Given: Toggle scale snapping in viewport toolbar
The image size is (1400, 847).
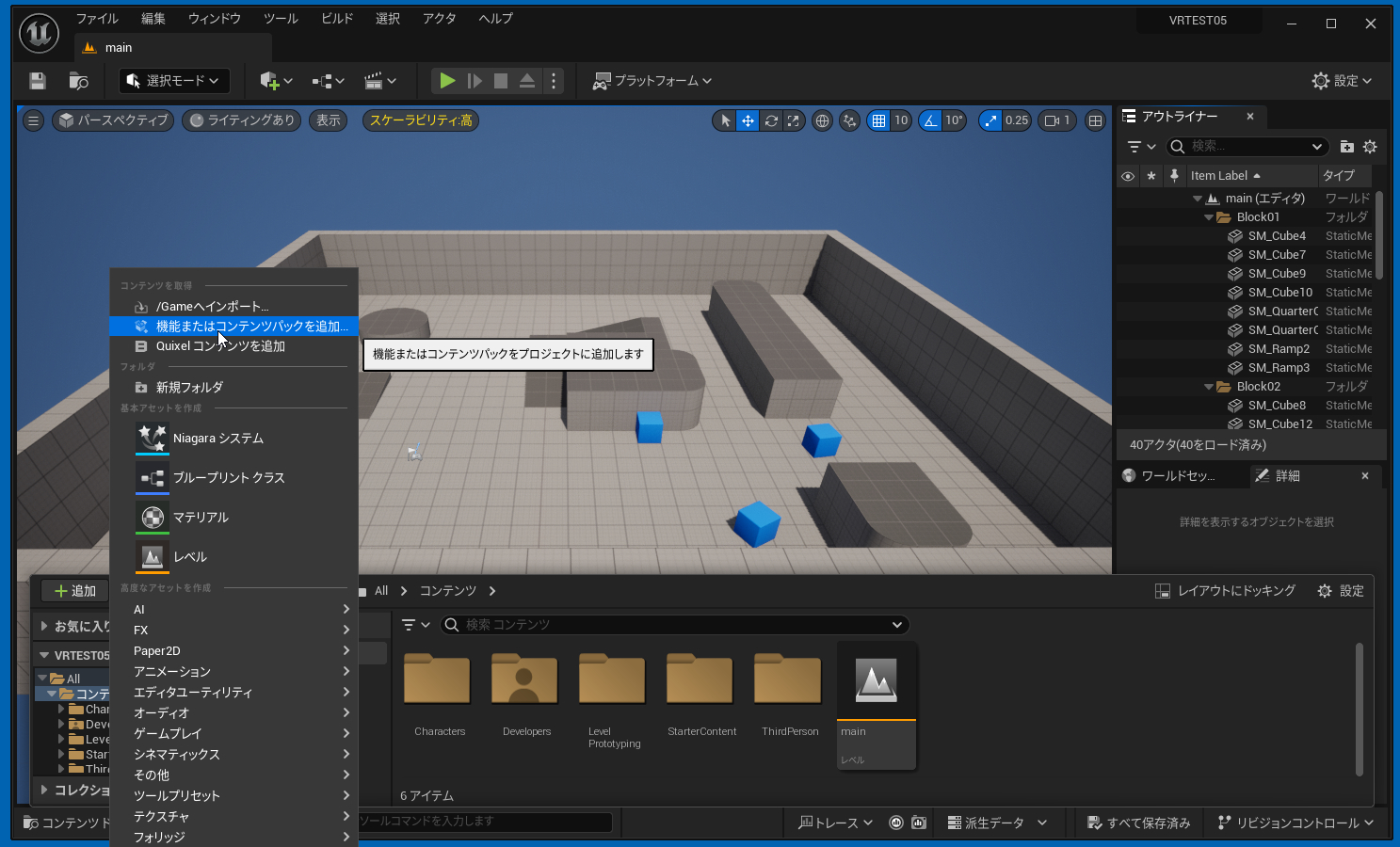Looking at the screenshot, I should (990, 120).
